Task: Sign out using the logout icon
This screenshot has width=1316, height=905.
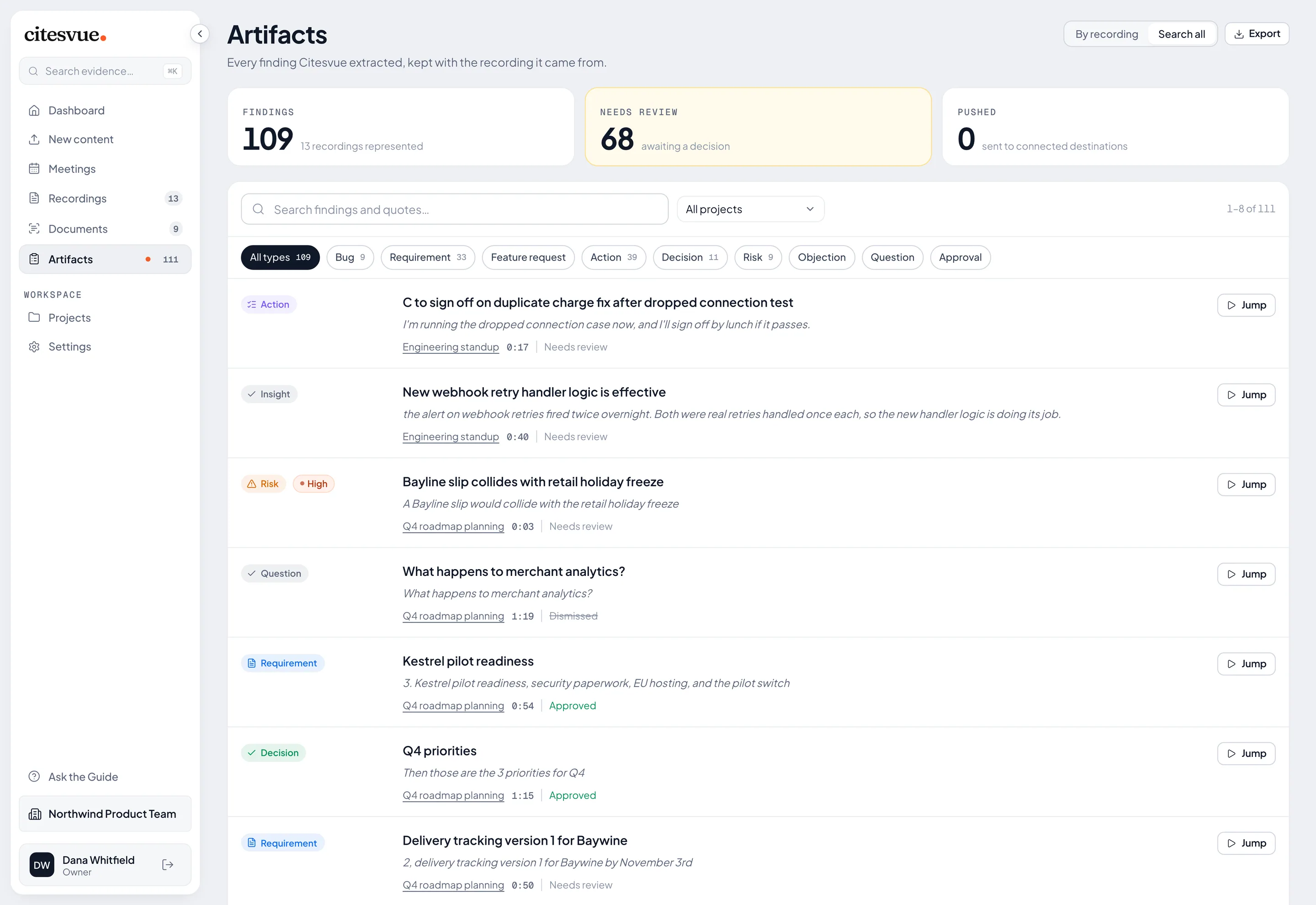Action: point(168,864)
